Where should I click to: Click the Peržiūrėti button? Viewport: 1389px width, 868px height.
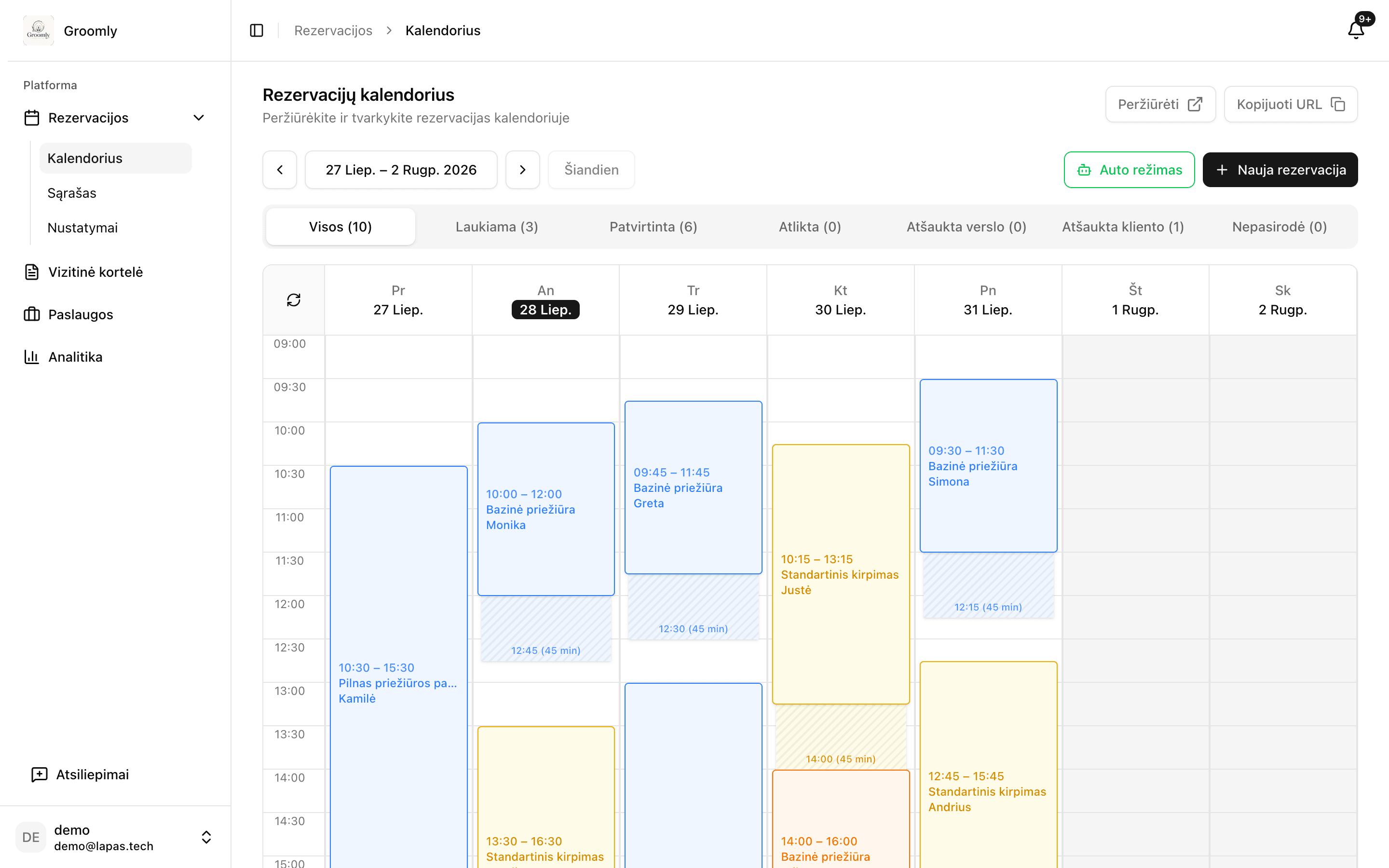coord(1160,104)
